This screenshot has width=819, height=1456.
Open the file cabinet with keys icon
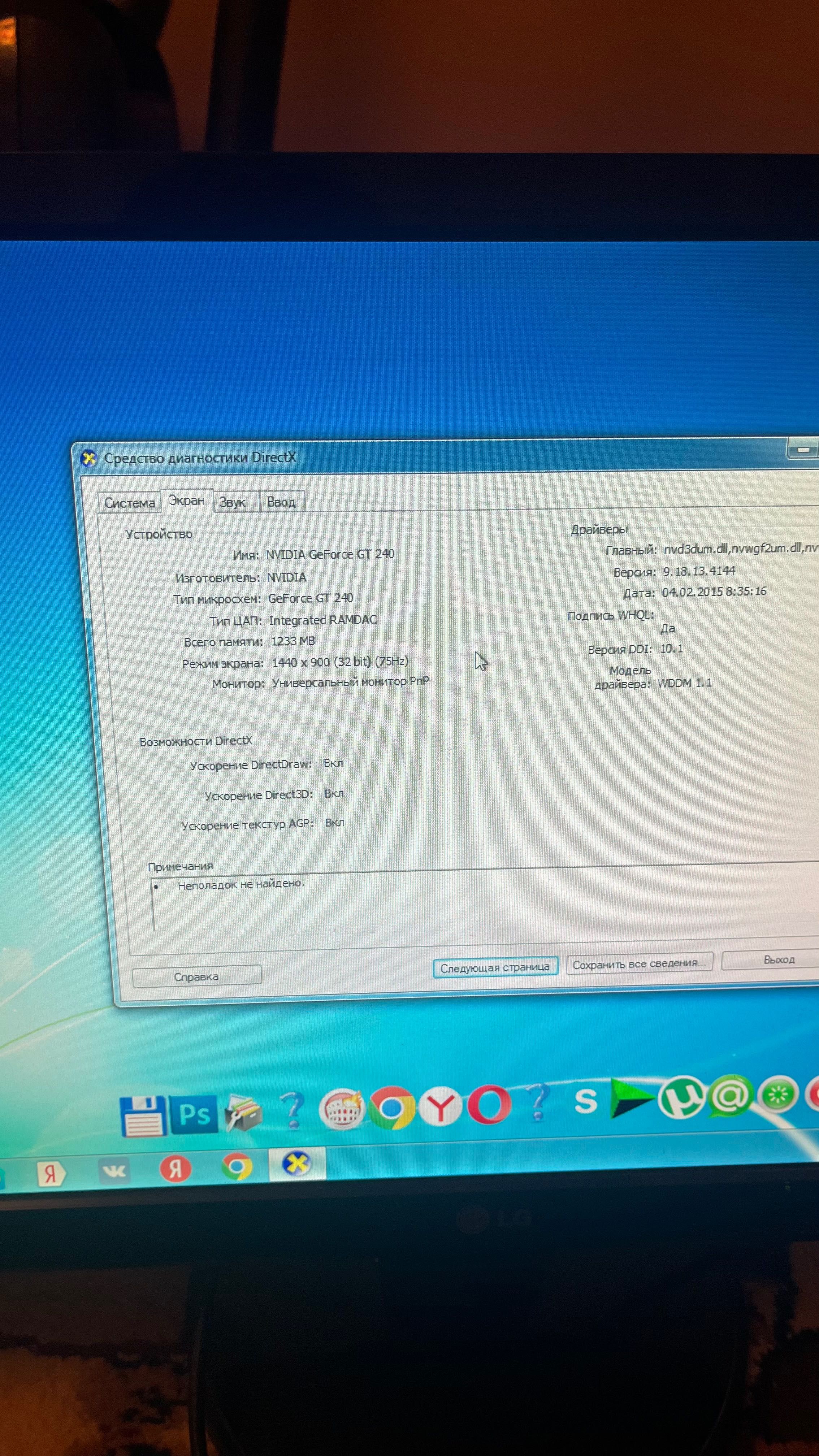243,1112
